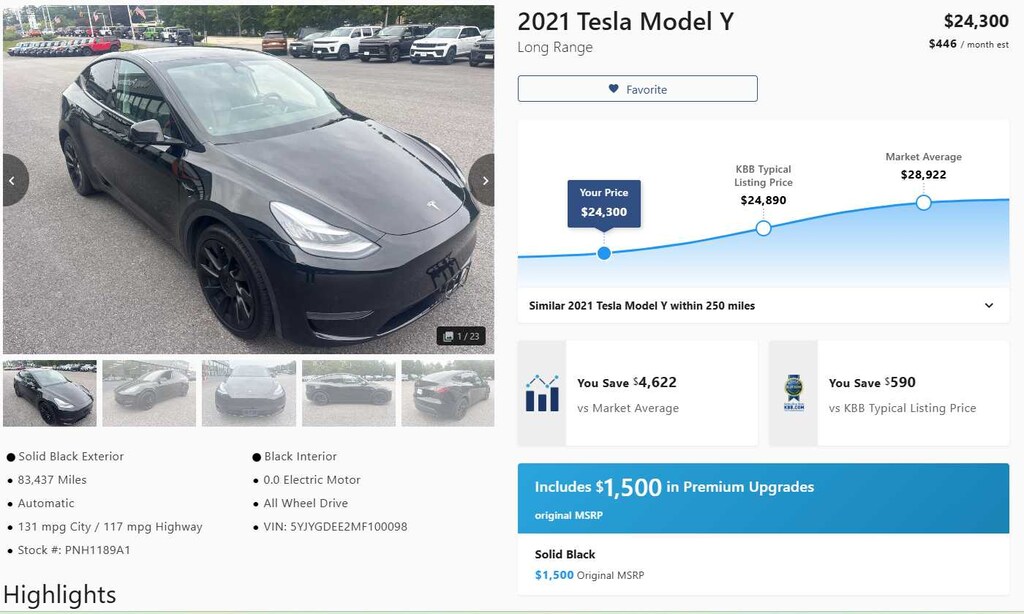Select the Your Price point on the chart
Screen dimensions: 1024x614
(x=604, y=253)
